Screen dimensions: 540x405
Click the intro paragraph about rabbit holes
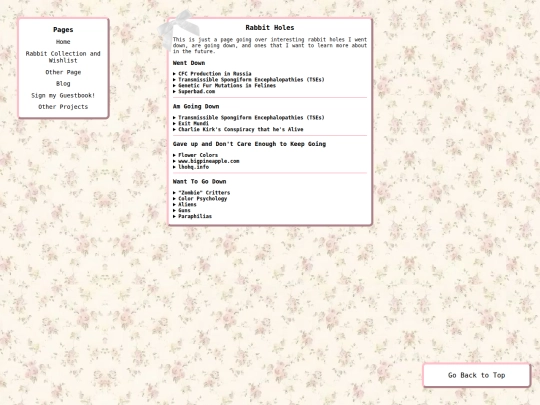270,45
